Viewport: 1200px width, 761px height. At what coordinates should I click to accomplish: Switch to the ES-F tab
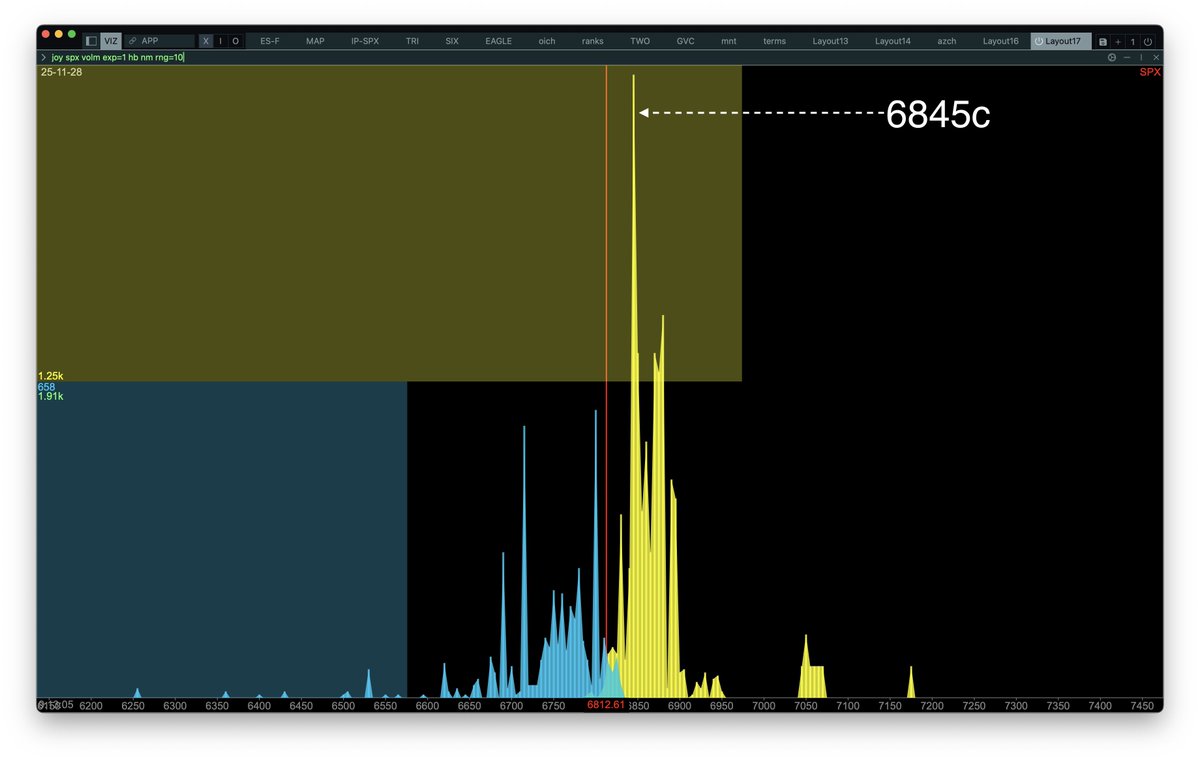pos(270,41)
